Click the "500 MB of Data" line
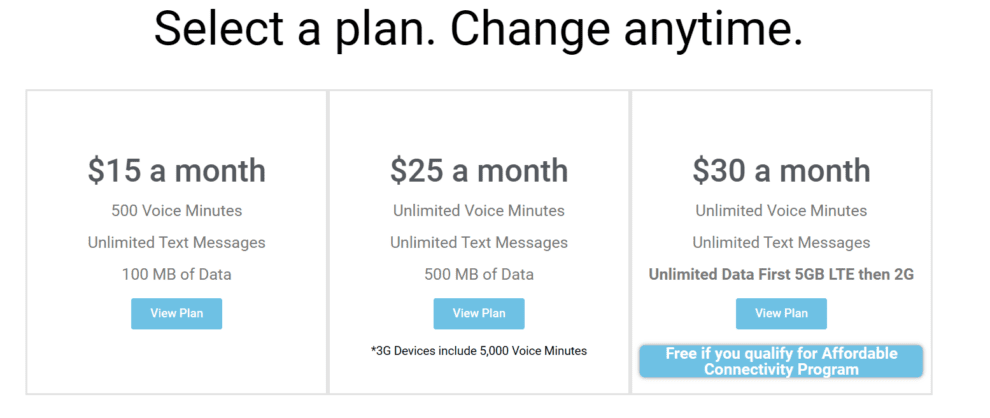 (478, 274)
